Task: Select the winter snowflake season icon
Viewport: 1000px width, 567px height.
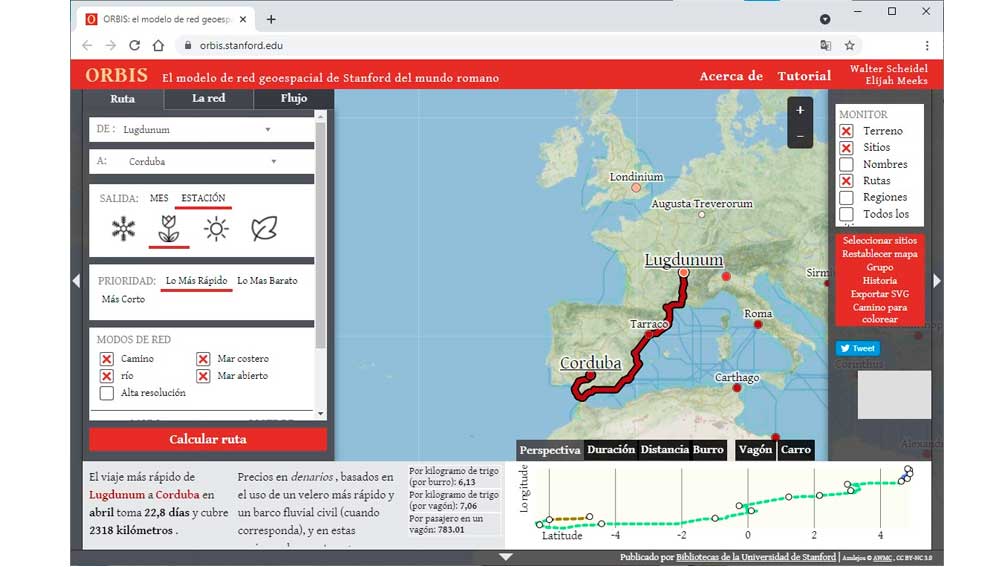Action: click(x=123, y=229)
